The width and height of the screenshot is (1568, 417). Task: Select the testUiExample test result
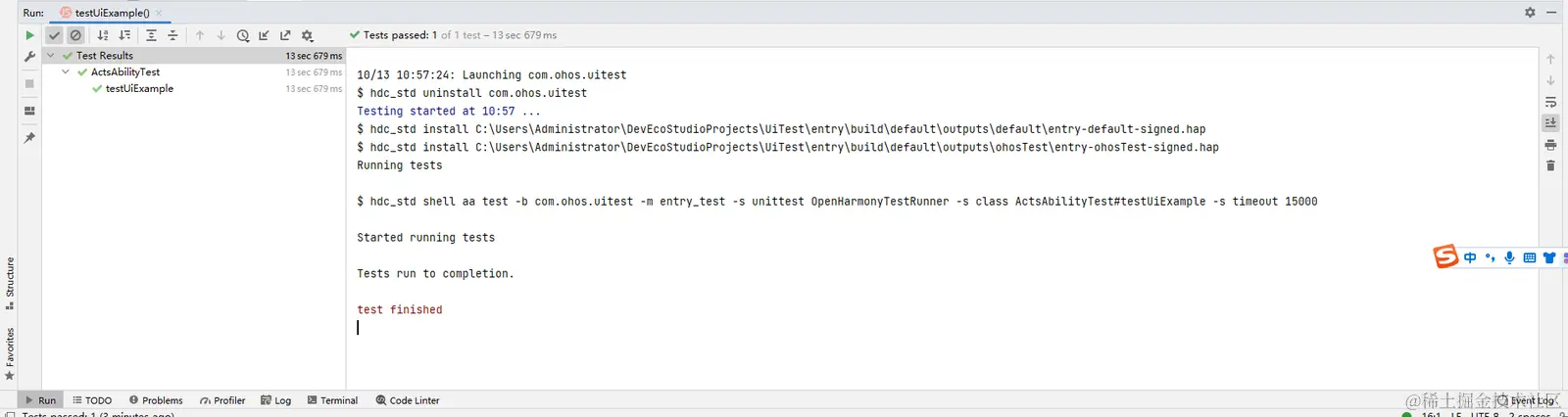(x=139, y=89)
